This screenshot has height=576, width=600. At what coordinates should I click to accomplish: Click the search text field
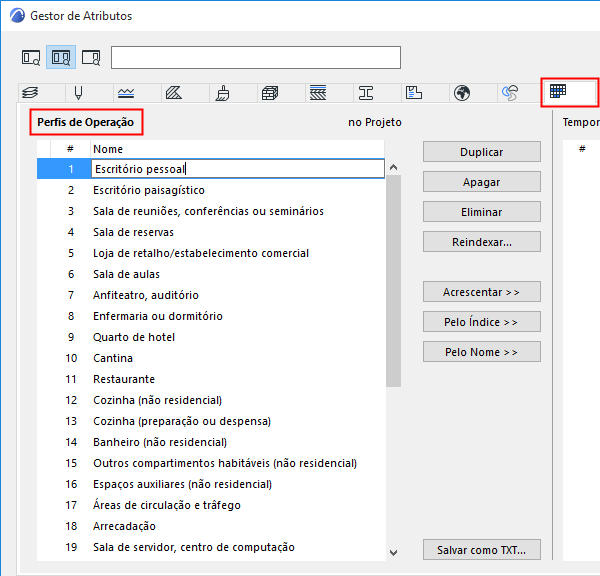point(256,58)
